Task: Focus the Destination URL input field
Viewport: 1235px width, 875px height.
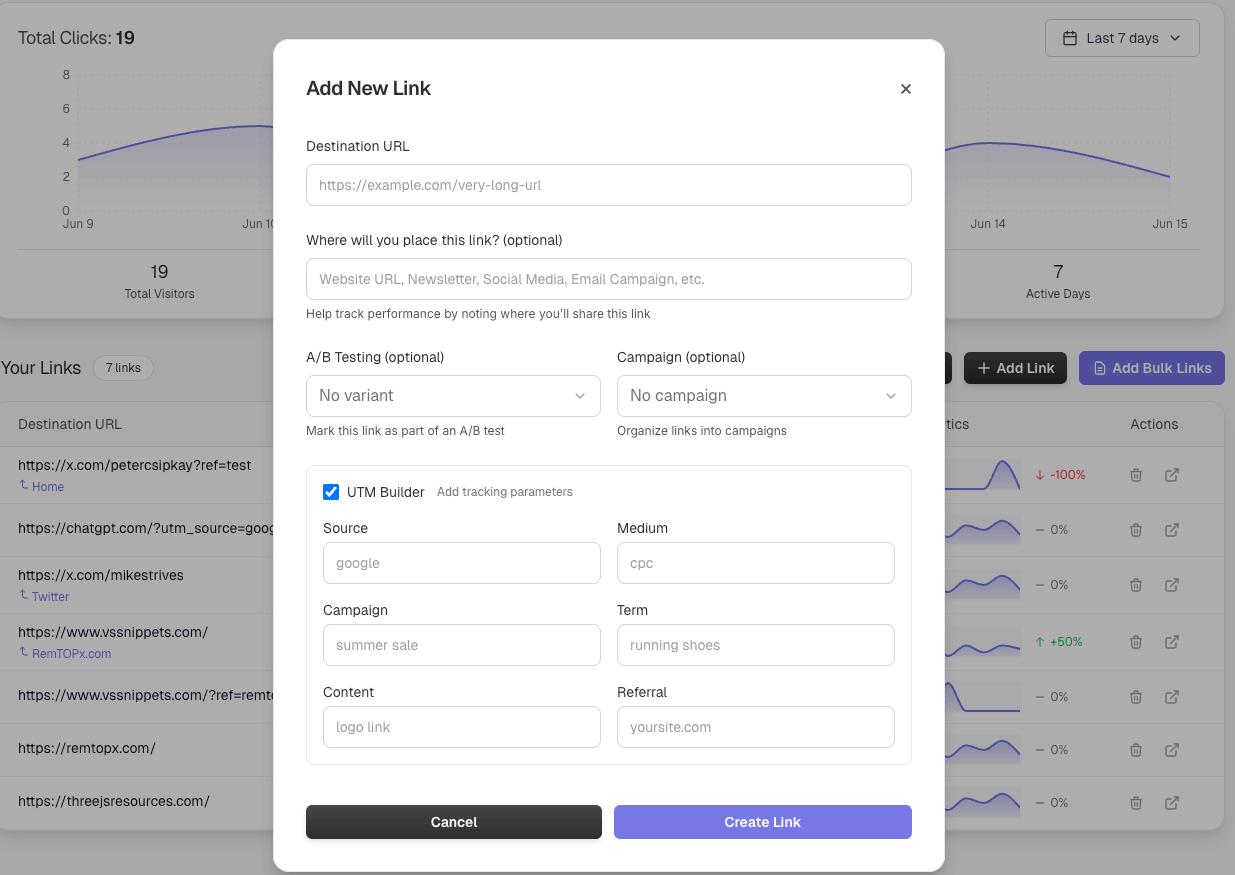Action: (x=608, y=185)
